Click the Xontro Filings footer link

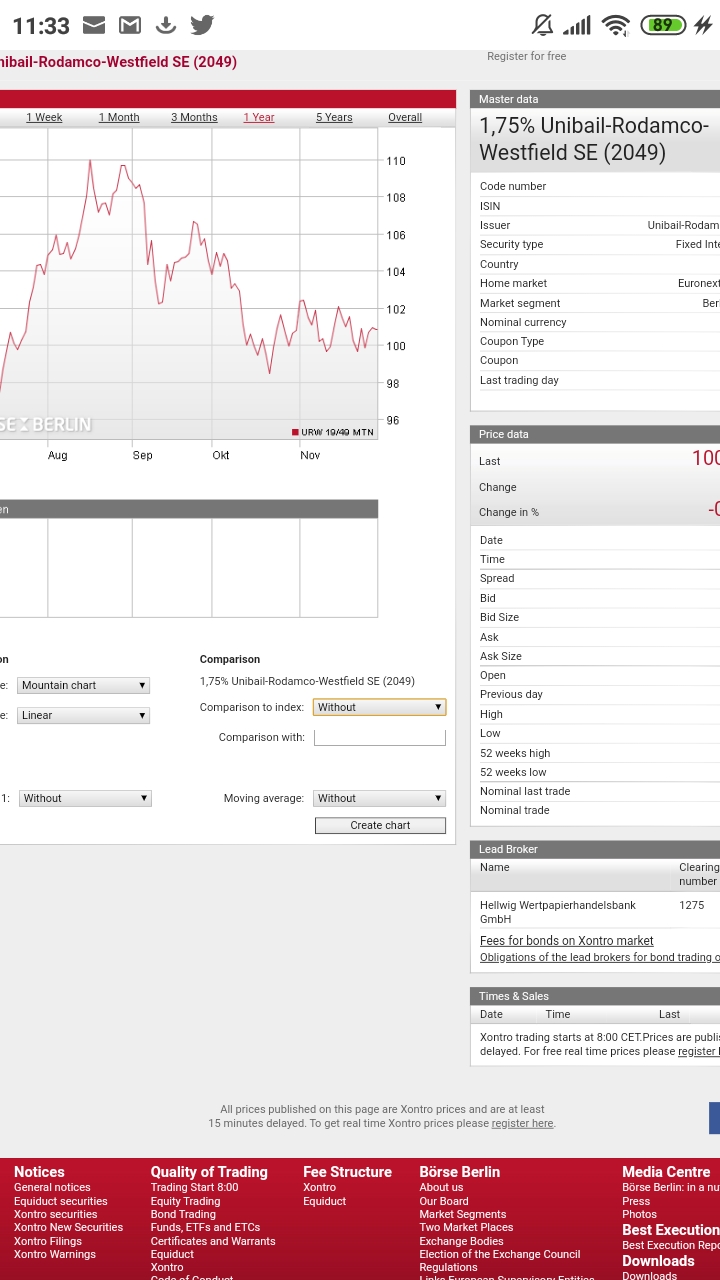point(49,1241)
